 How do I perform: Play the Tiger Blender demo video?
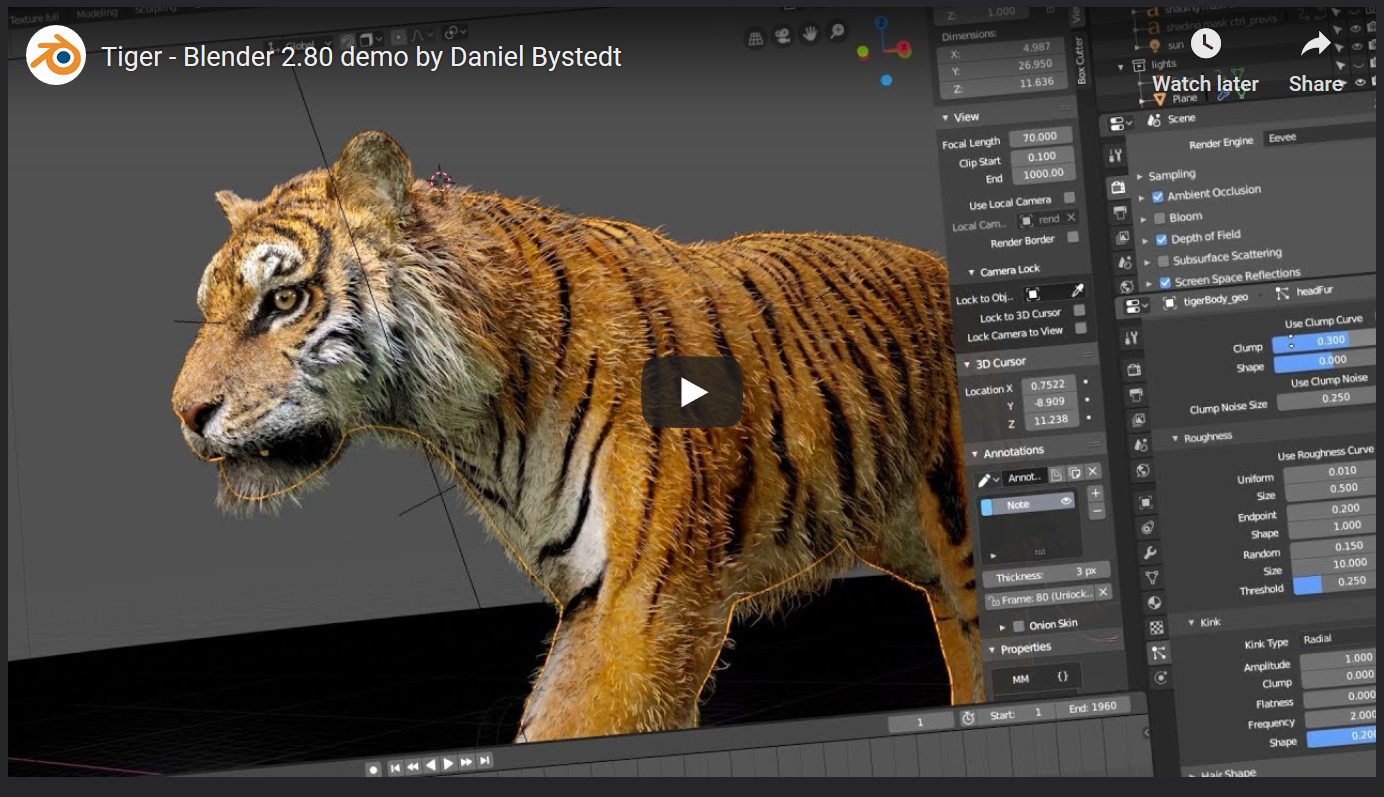tap(692, 392)
